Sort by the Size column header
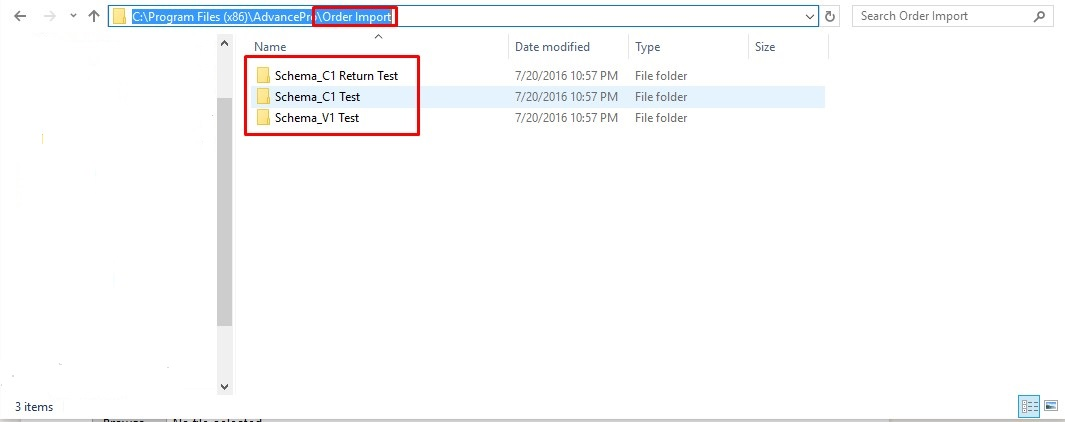The width and height of the screenshot is (1065, 422). (765, 47)
